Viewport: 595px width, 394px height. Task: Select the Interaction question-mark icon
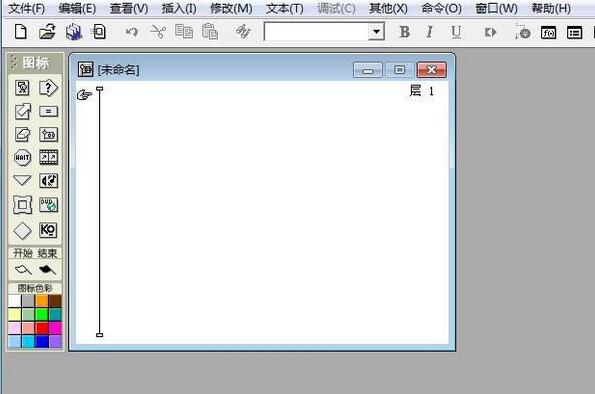(x=48, y=88)
